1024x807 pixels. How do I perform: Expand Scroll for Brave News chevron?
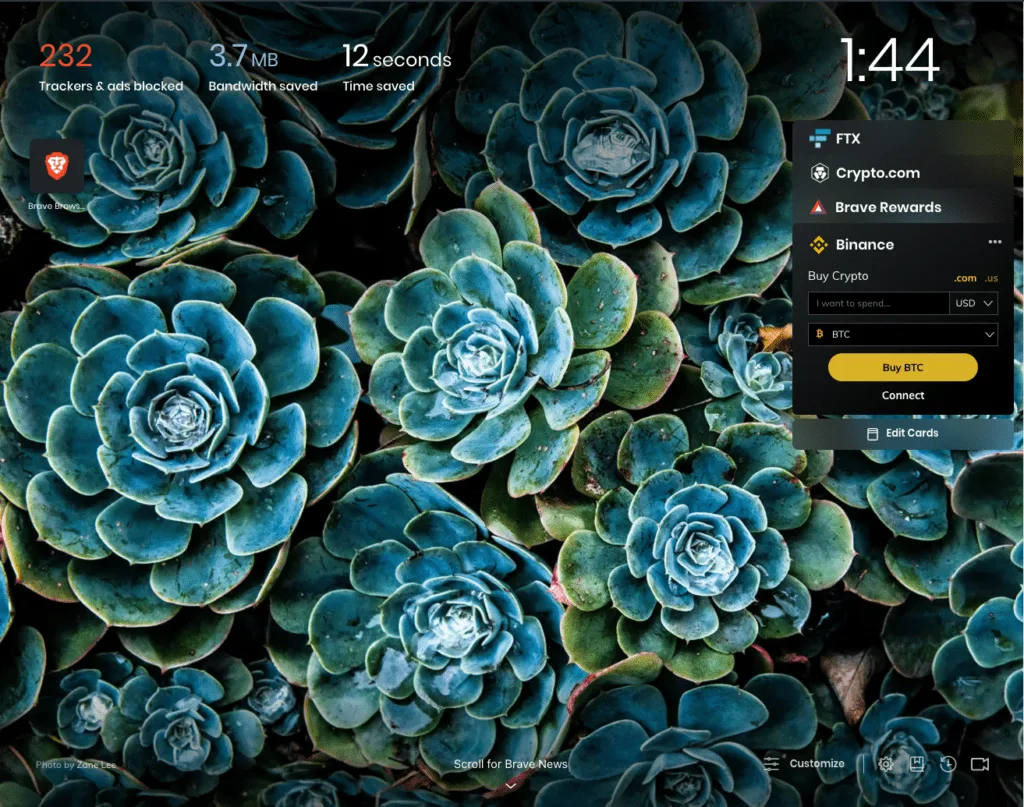(511, 785)
